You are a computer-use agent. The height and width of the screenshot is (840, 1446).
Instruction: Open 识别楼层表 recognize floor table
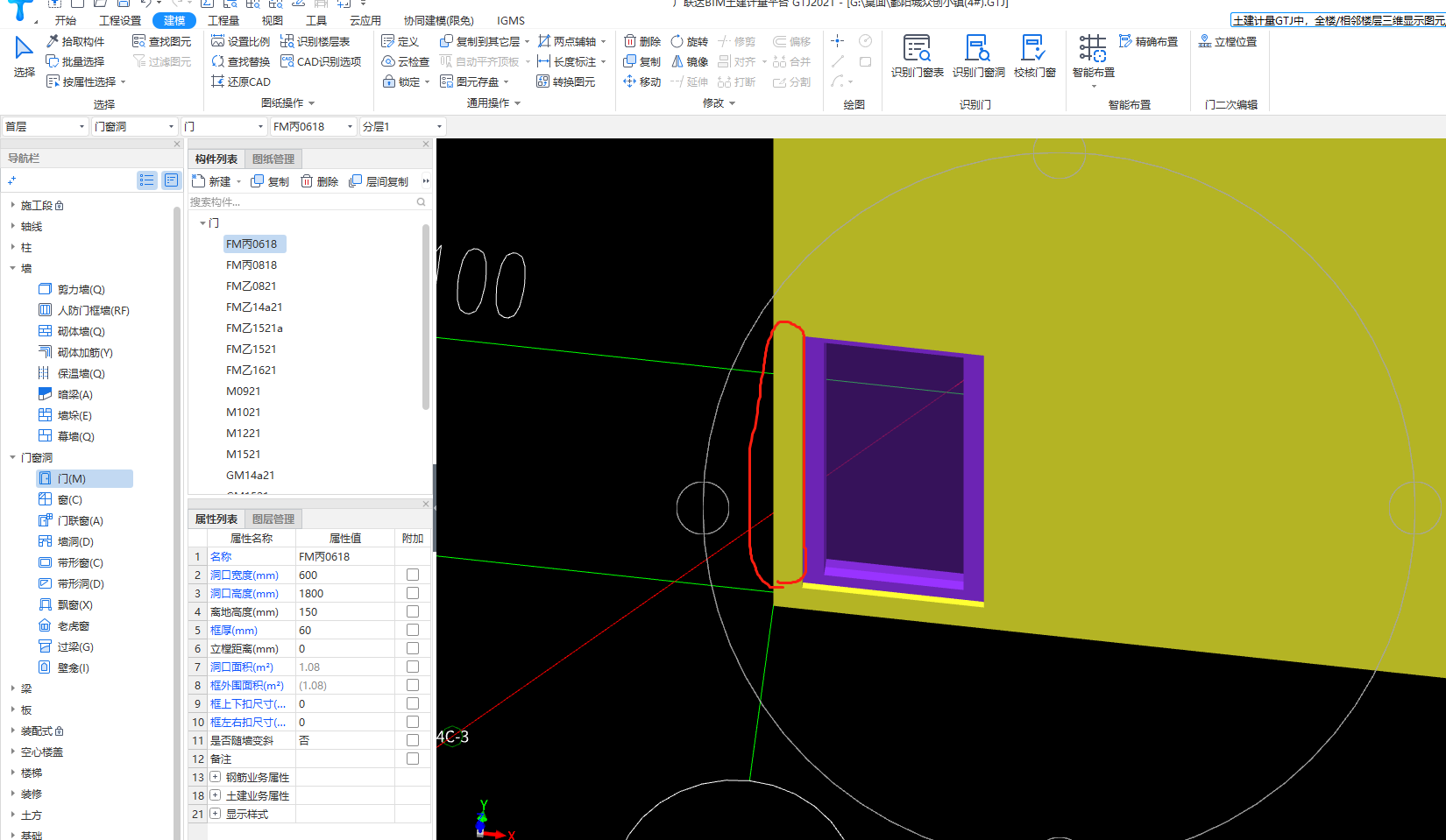click(315, 41)
